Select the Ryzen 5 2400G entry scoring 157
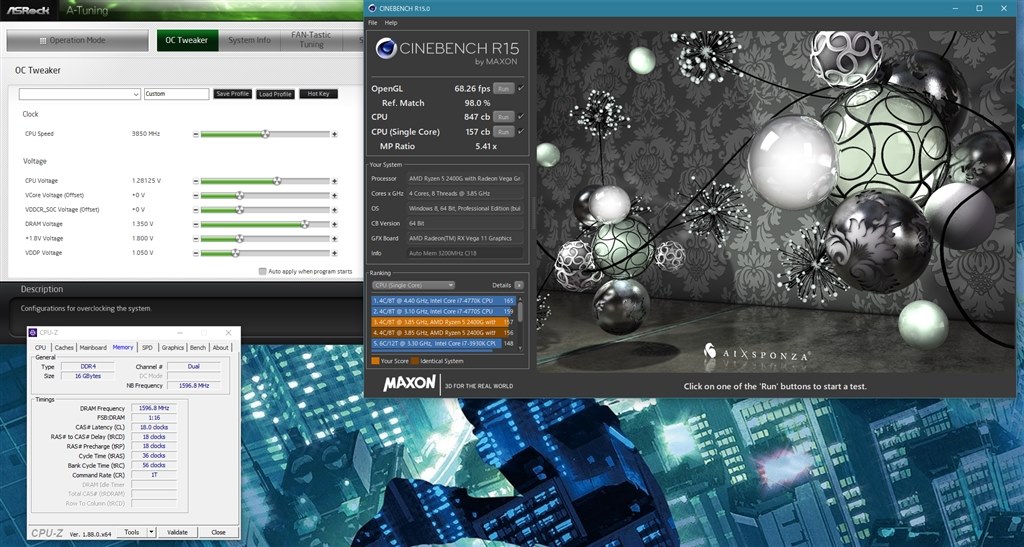The height and width of the screenshot is (547, 1024). point(443,322)
